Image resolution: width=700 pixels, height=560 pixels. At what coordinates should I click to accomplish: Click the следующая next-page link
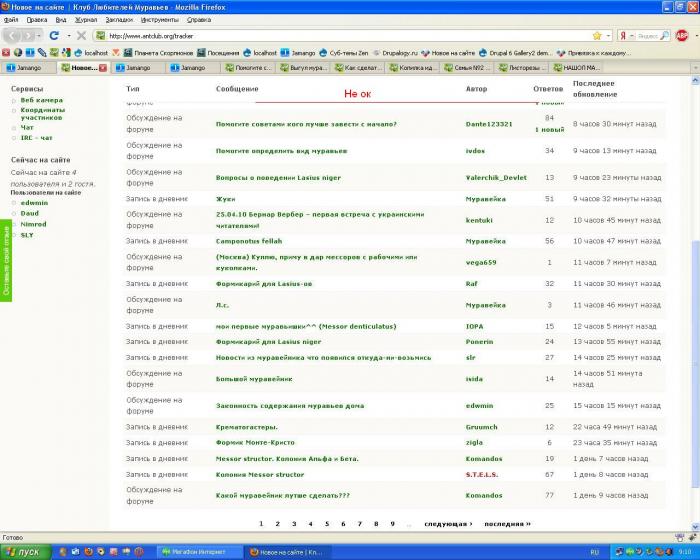tap(447, 523)
